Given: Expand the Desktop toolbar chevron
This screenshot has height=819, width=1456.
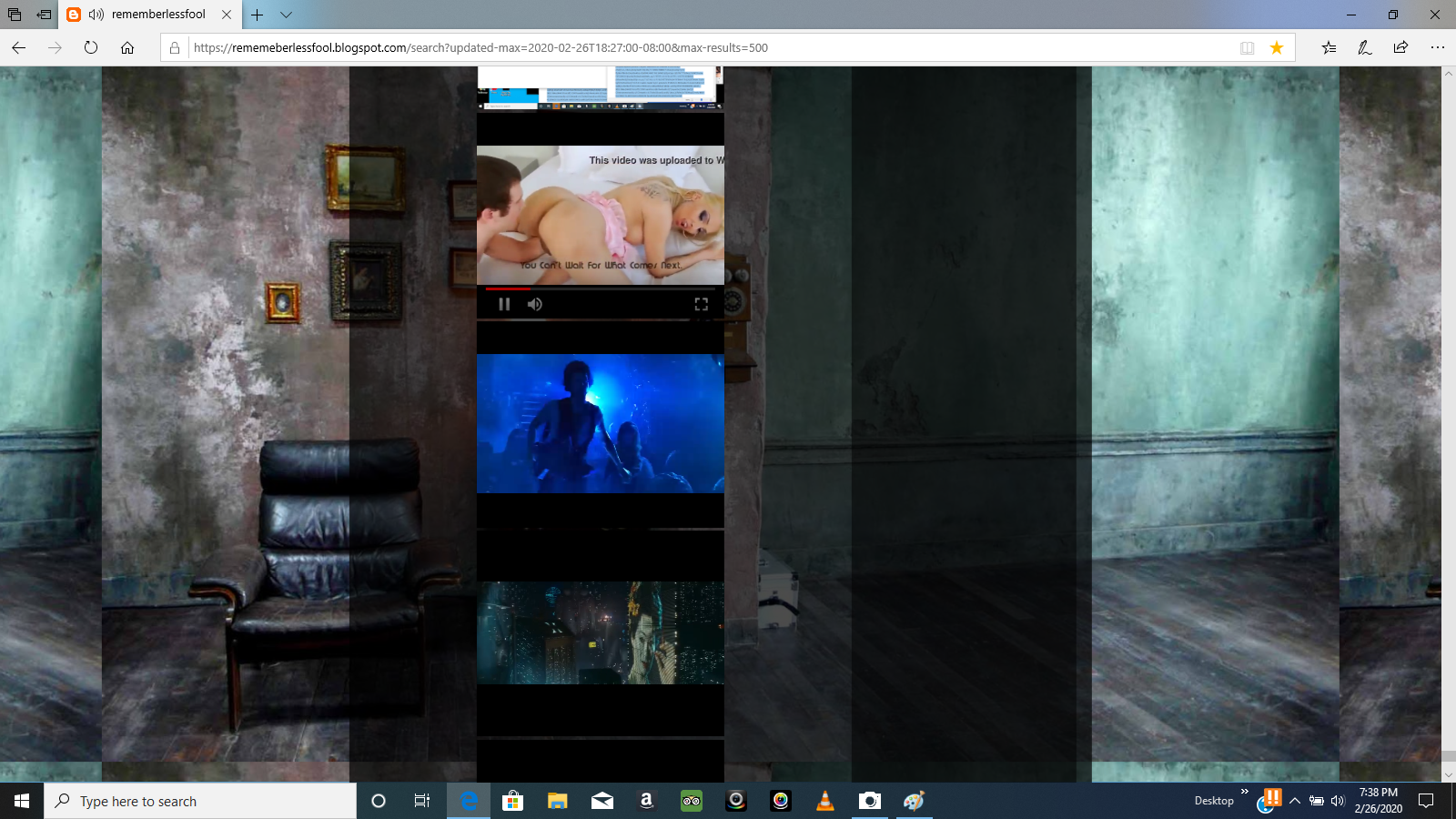Looking at the screenshot, I should [x=1245, y=793].
